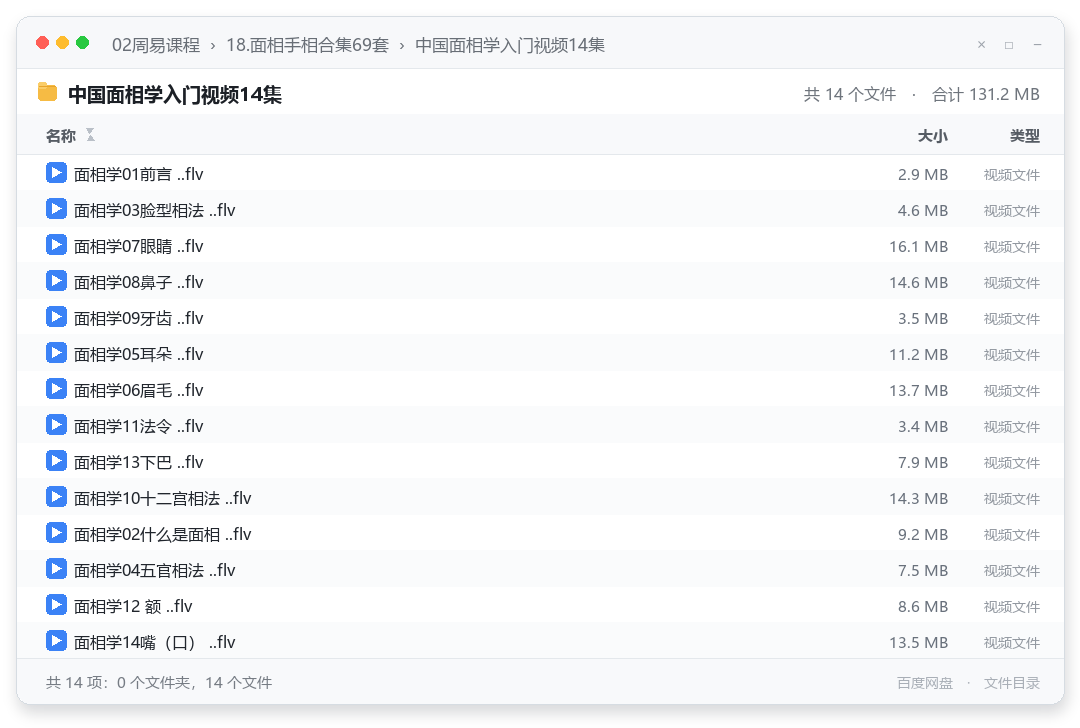Click the video icon for 面相学08鼻子
1080x728 pixels.
click(56, 281)
